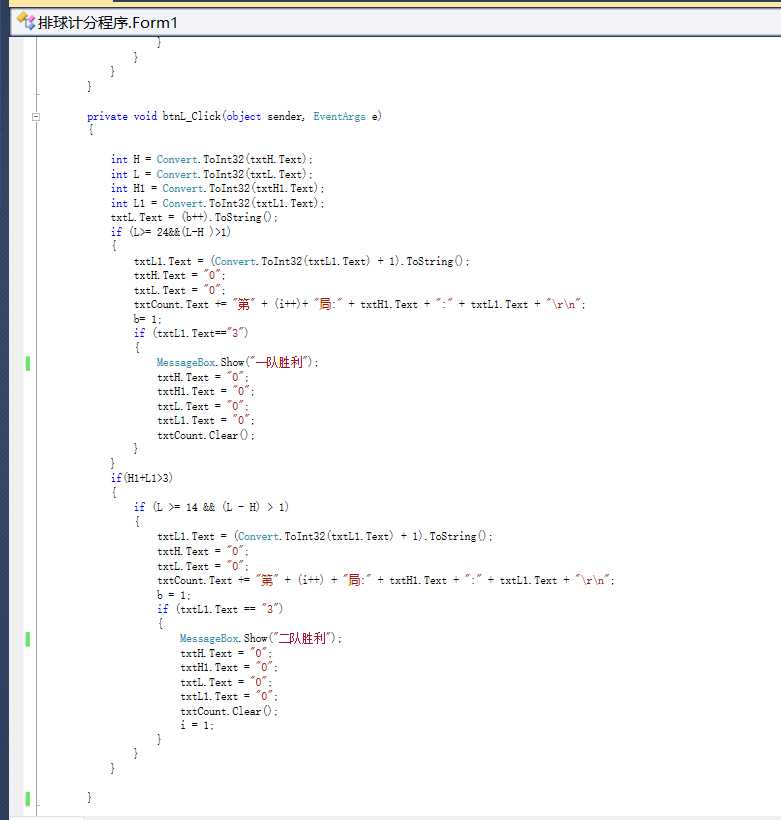The image size is (781, 820).
Task: Click the private keyword of btnL_Click
Action: click(x=107, y=116)
